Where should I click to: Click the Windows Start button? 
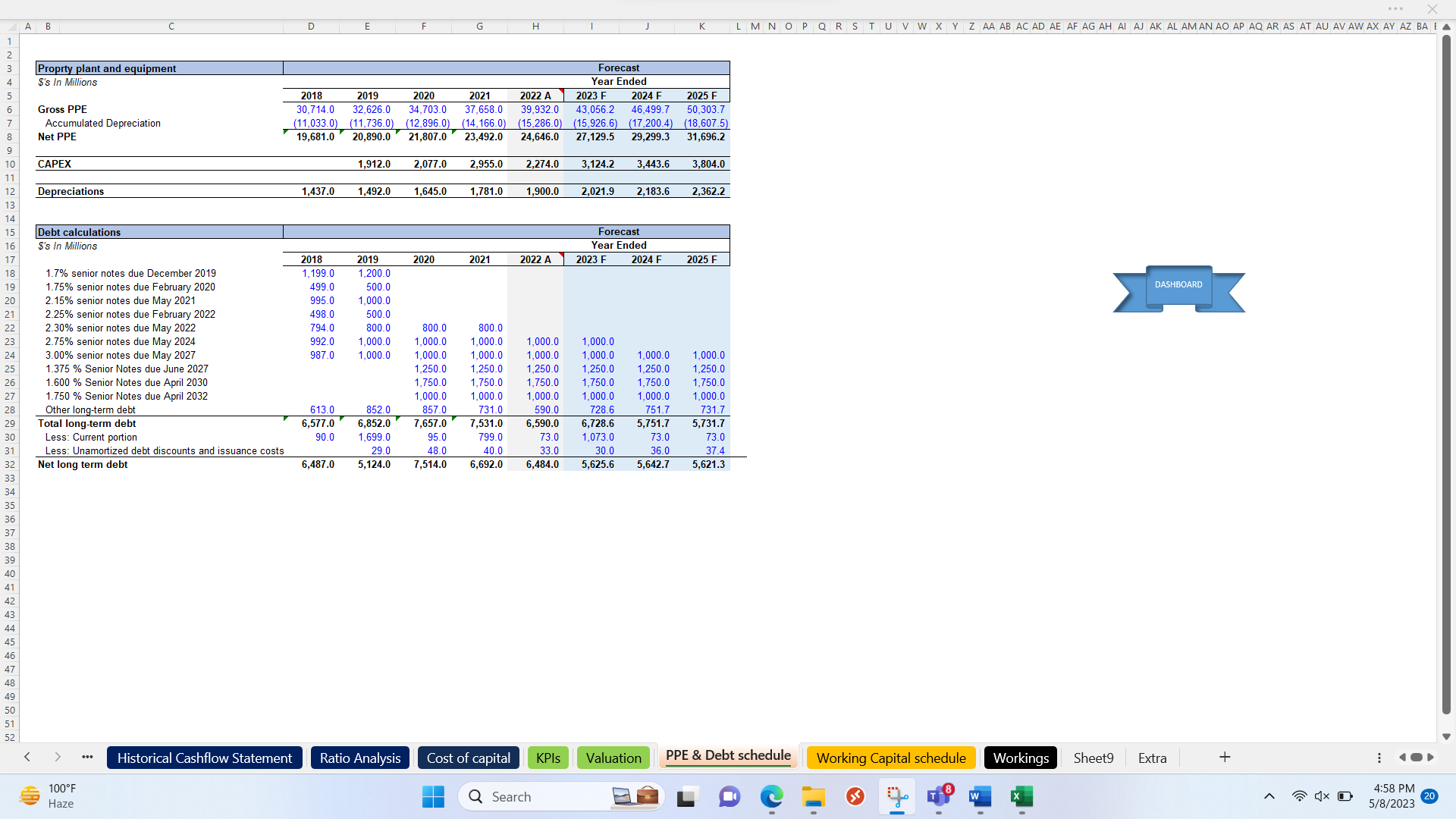[433, 796]
